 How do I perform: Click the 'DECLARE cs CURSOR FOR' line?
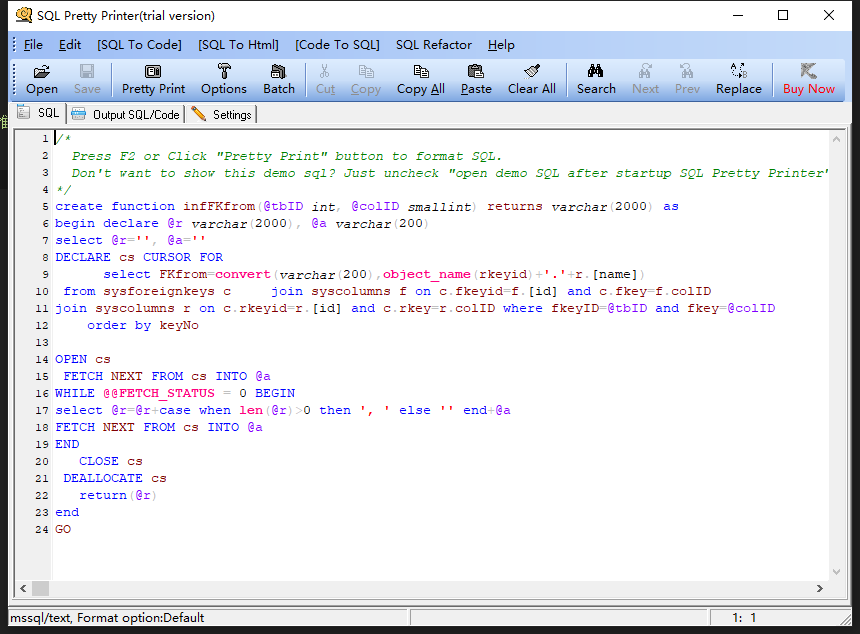tap(139, 257)
